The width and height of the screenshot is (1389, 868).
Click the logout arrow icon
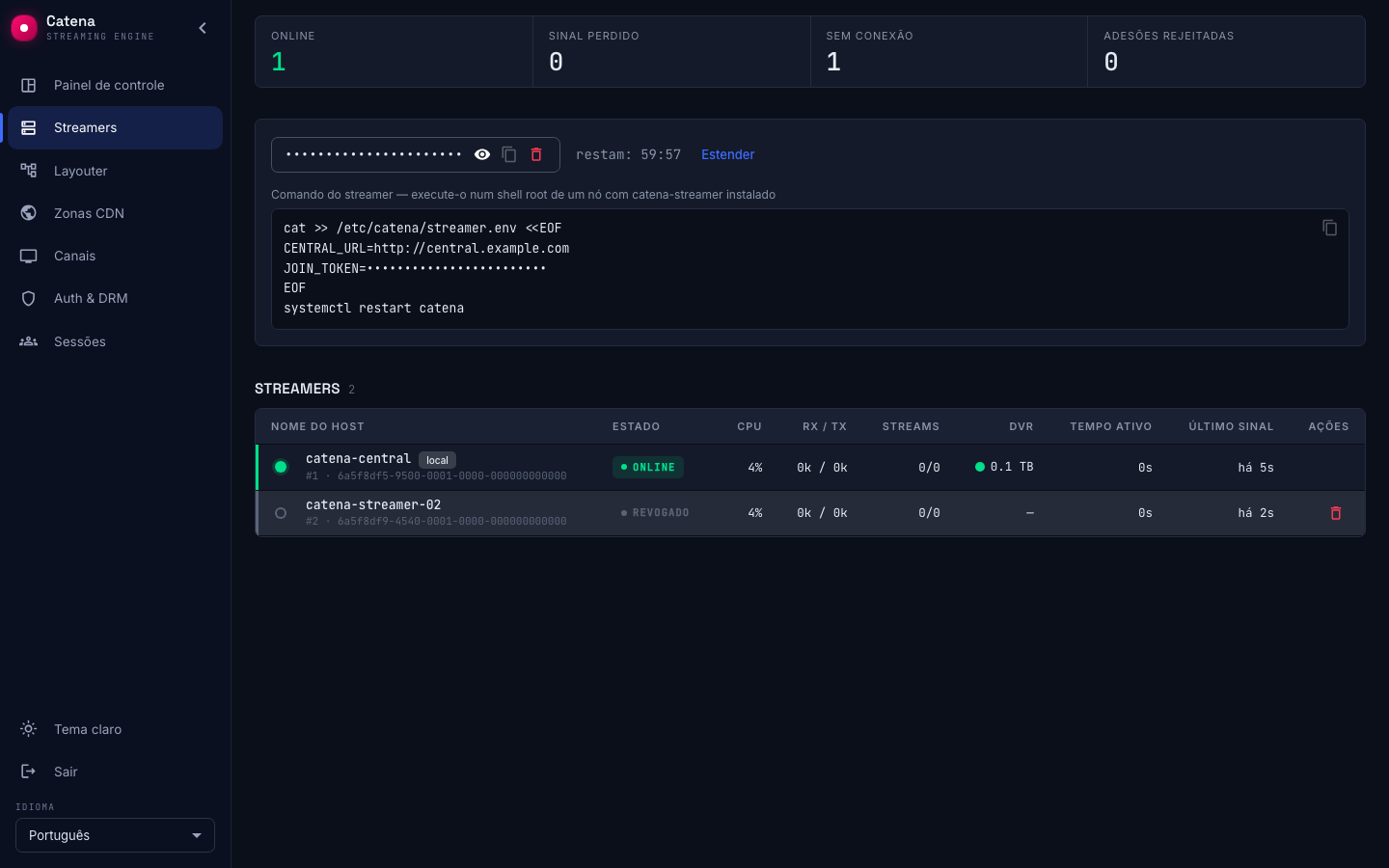(29, 772)
